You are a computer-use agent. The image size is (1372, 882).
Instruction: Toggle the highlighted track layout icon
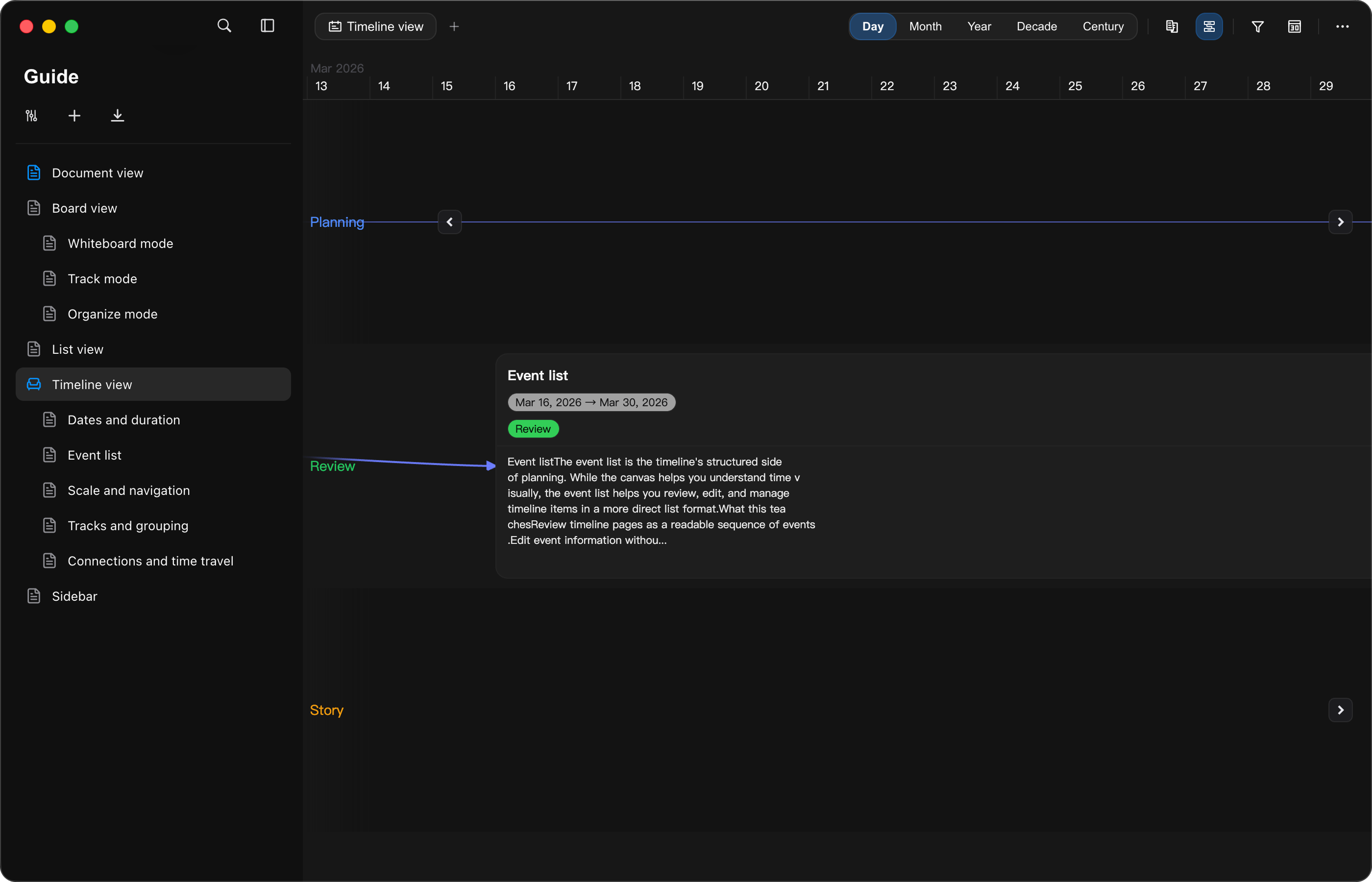click(x=1209, y=26)
